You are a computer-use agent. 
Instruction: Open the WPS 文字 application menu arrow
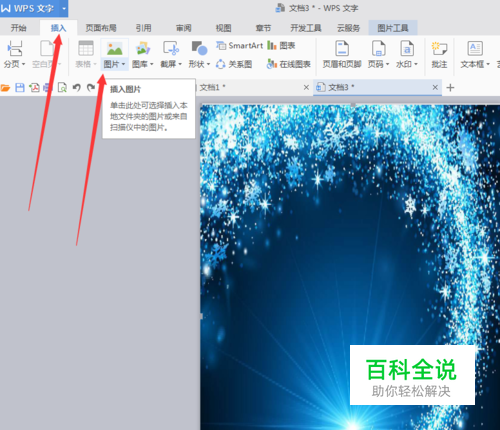click(x=64, y=8)
